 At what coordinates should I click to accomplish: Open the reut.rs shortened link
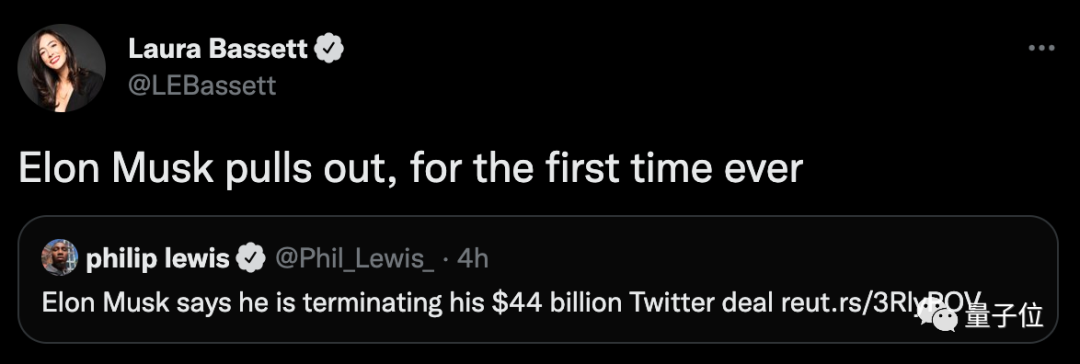[x=879, y=303]
